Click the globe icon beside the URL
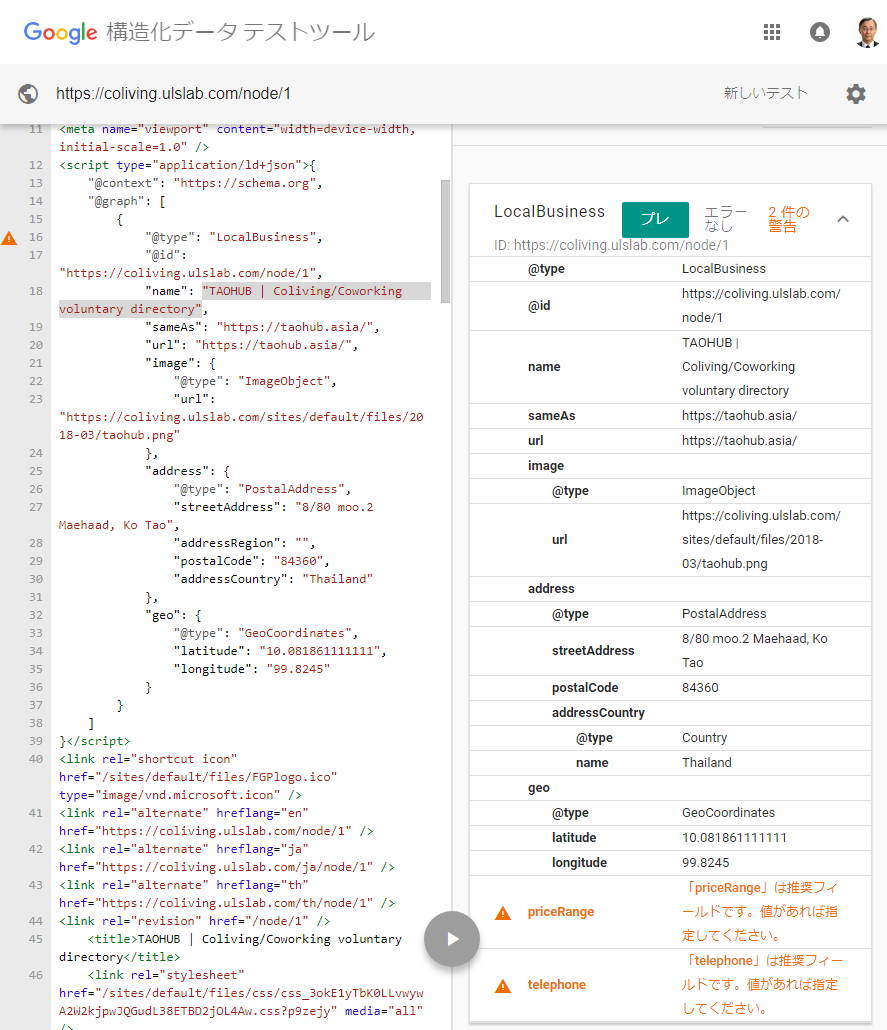 pos(28,94)
